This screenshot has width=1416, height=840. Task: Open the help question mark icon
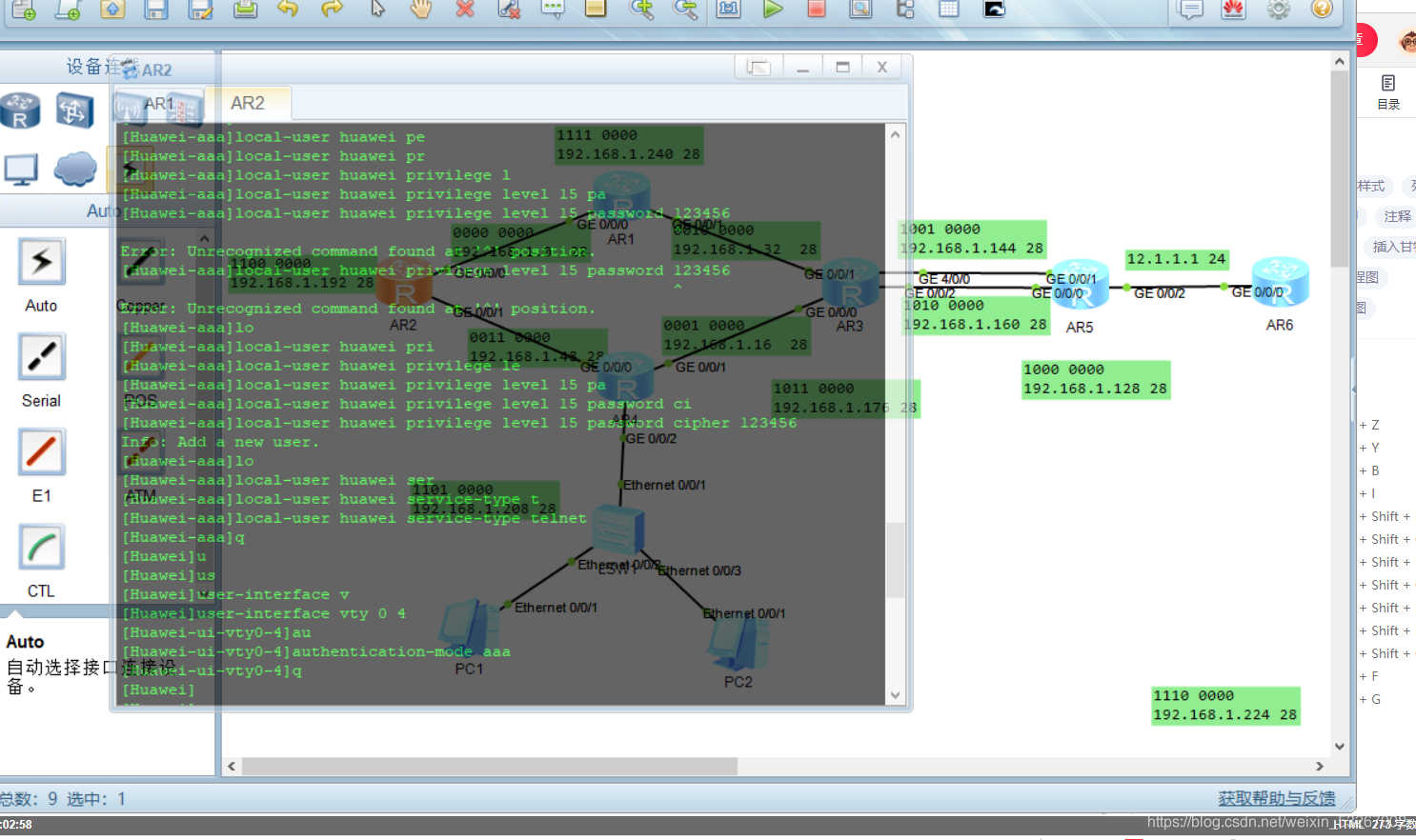1322,10
